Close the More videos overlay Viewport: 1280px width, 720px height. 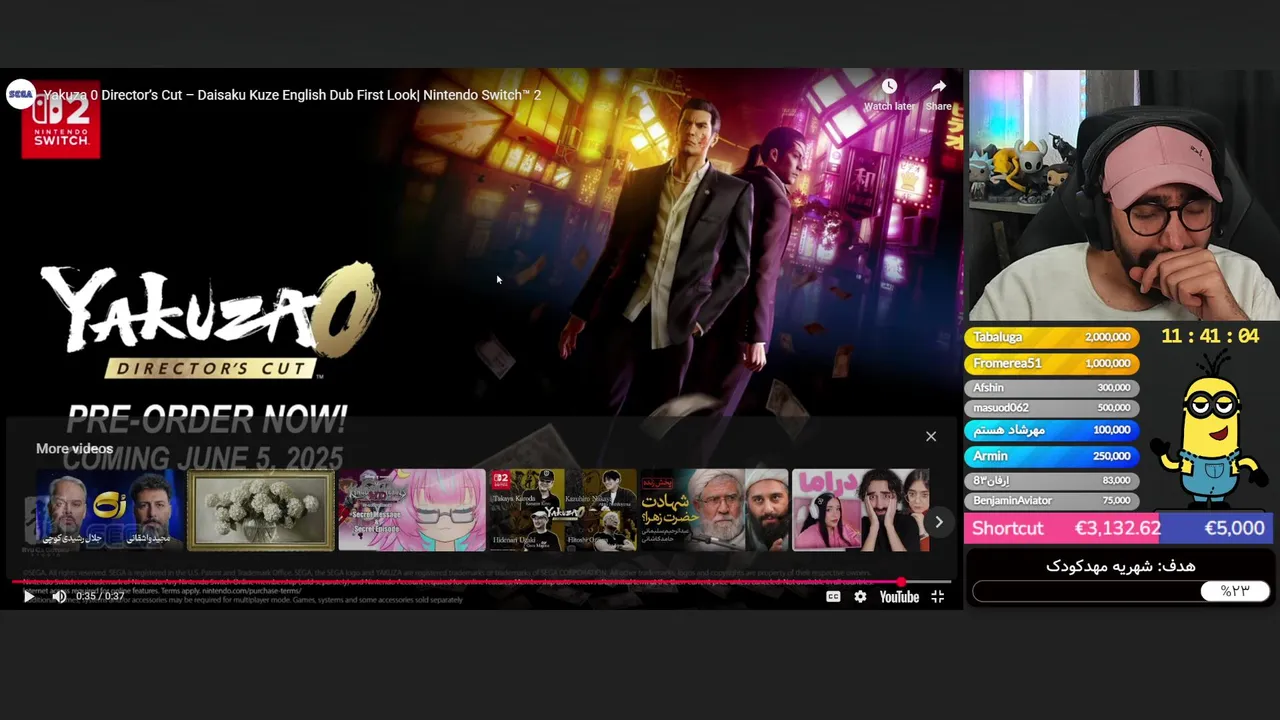coord(931,436)
